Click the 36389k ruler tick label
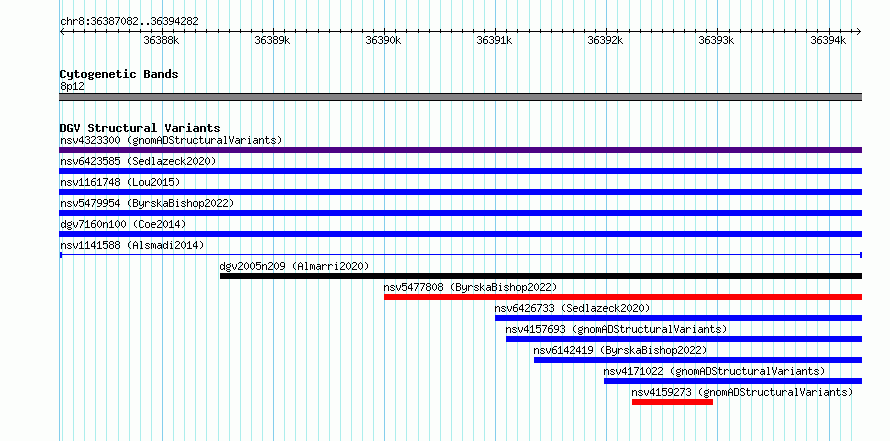Screen dimensions: 890x441 [272, 40]
